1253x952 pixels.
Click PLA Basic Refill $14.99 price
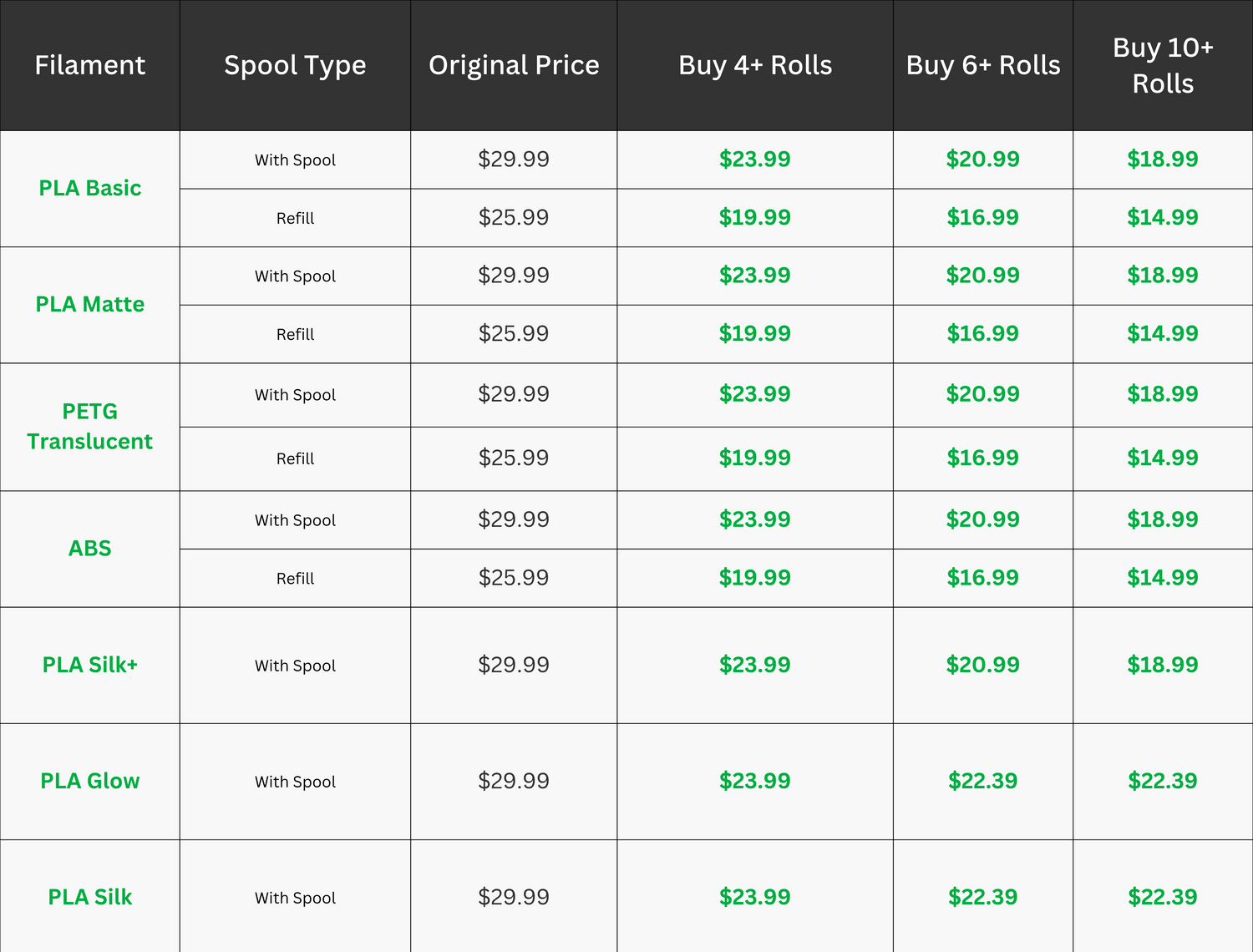tap(1163, 218)
